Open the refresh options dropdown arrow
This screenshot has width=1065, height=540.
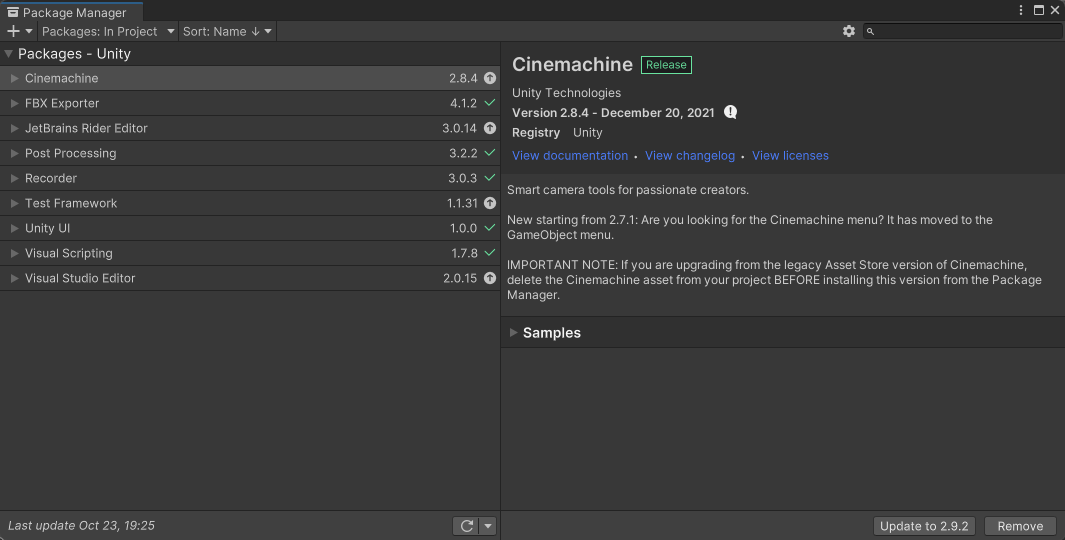[488, 526]
